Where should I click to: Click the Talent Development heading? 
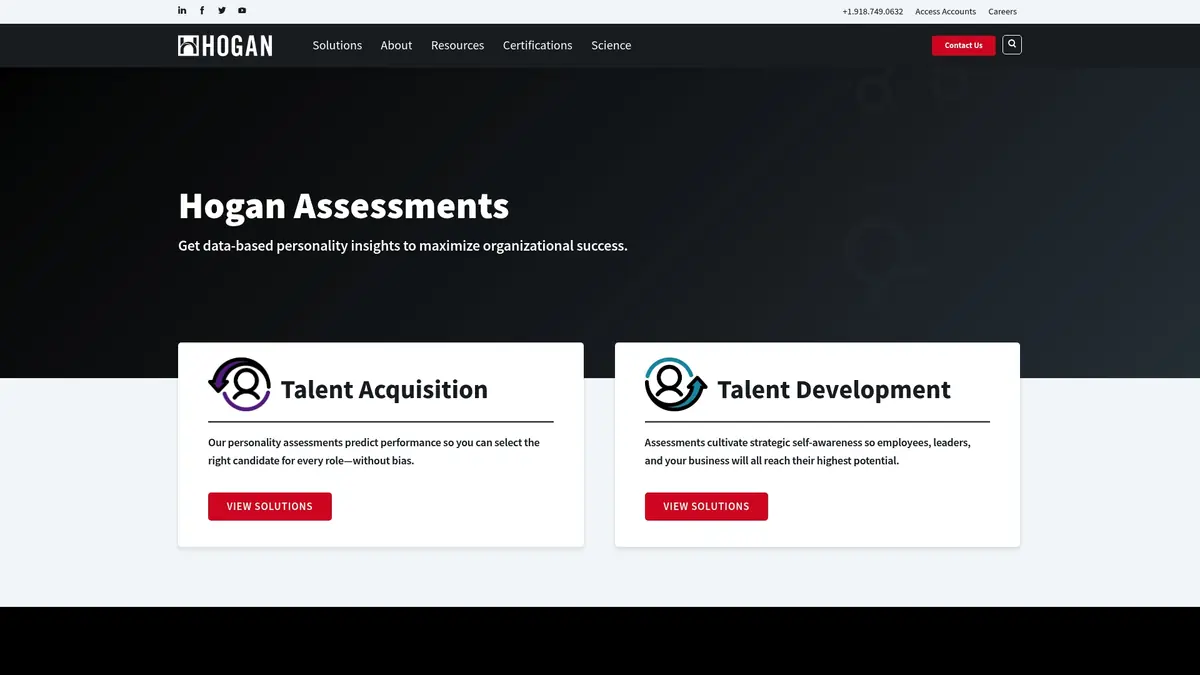click(x=834, y=389)
